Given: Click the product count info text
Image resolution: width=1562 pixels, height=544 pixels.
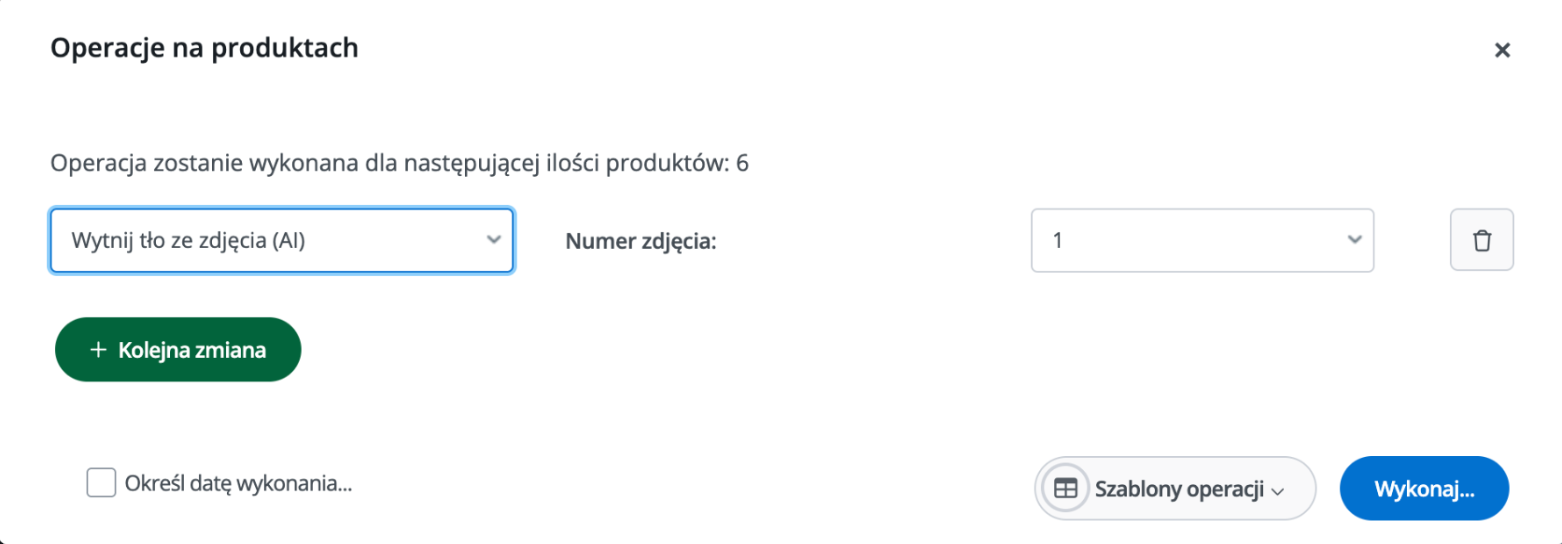Looking at the screenshot, I should (399, 164).
